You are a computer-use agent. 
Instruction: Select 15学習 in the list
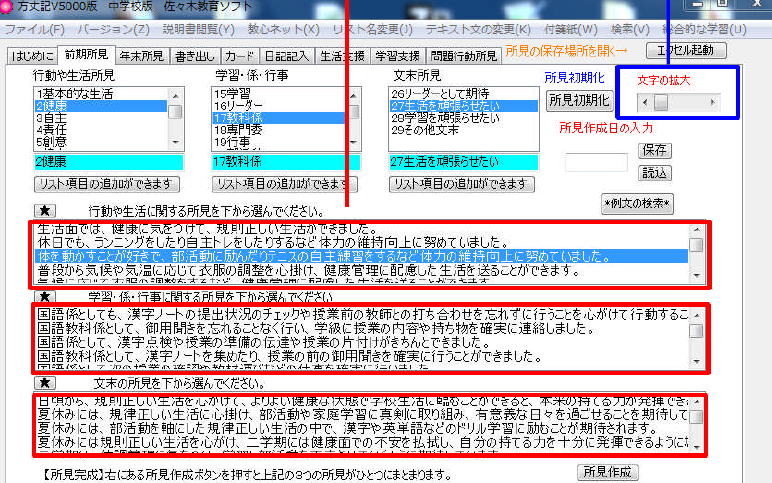coord(279,94)
